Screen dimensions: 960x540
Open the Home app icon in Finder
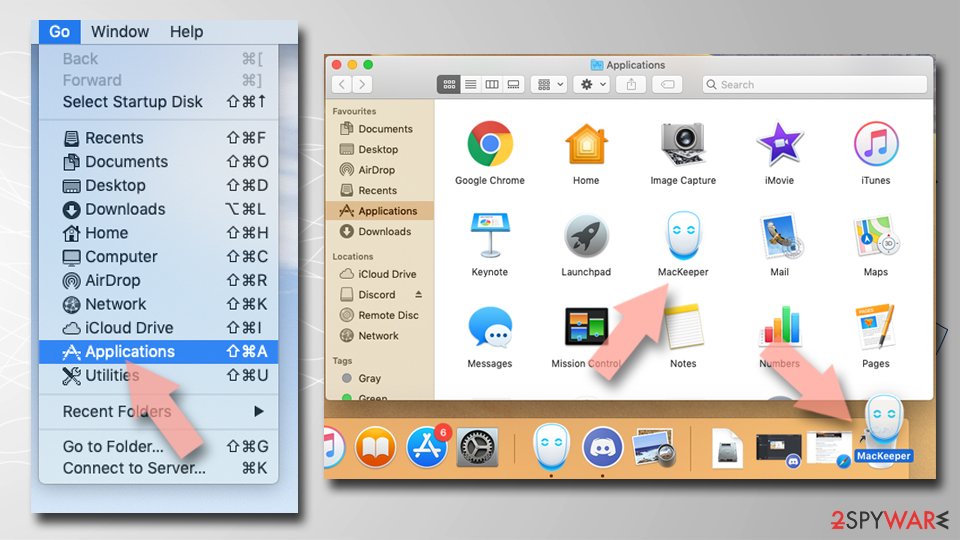tap(586, 144)
